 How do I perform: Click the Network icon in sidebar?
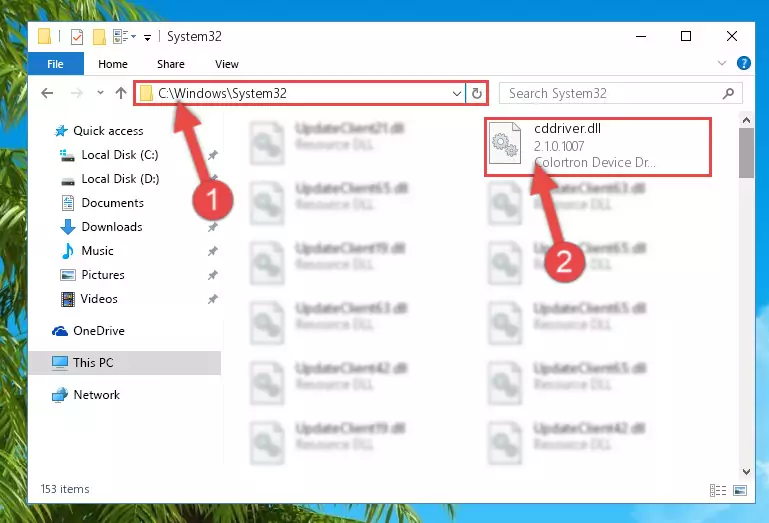(60, 395)
